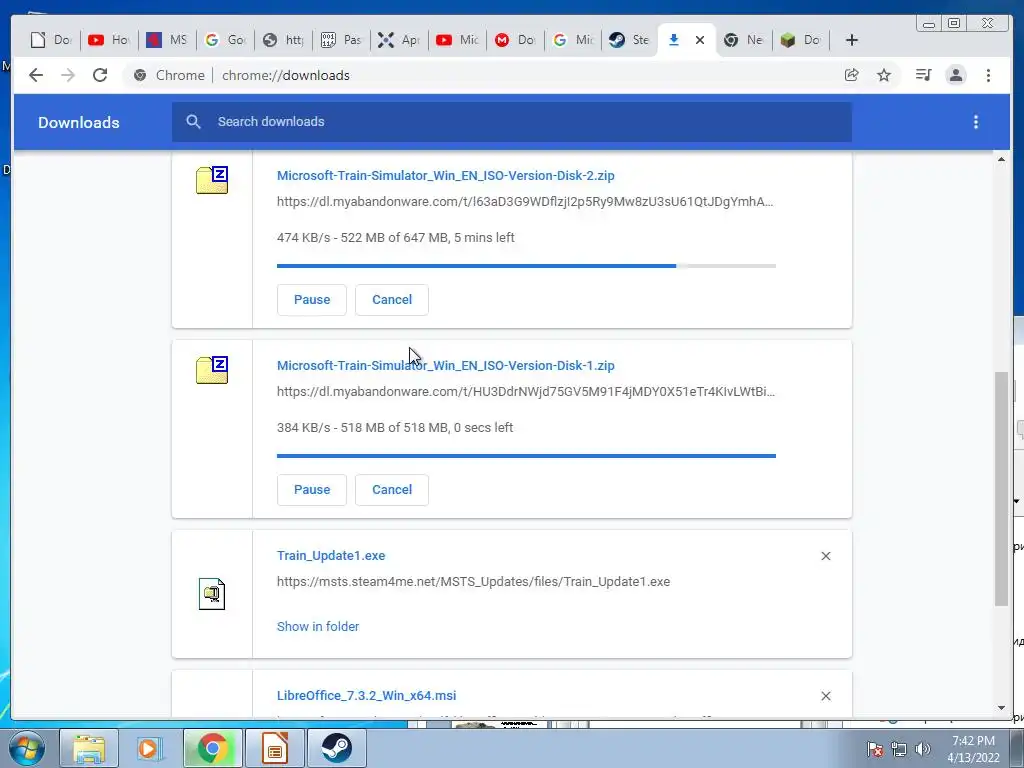Click the scrollbar up arrow
The height and width of the screenshot is (768, 1024).
click(x=1001, y=160)
